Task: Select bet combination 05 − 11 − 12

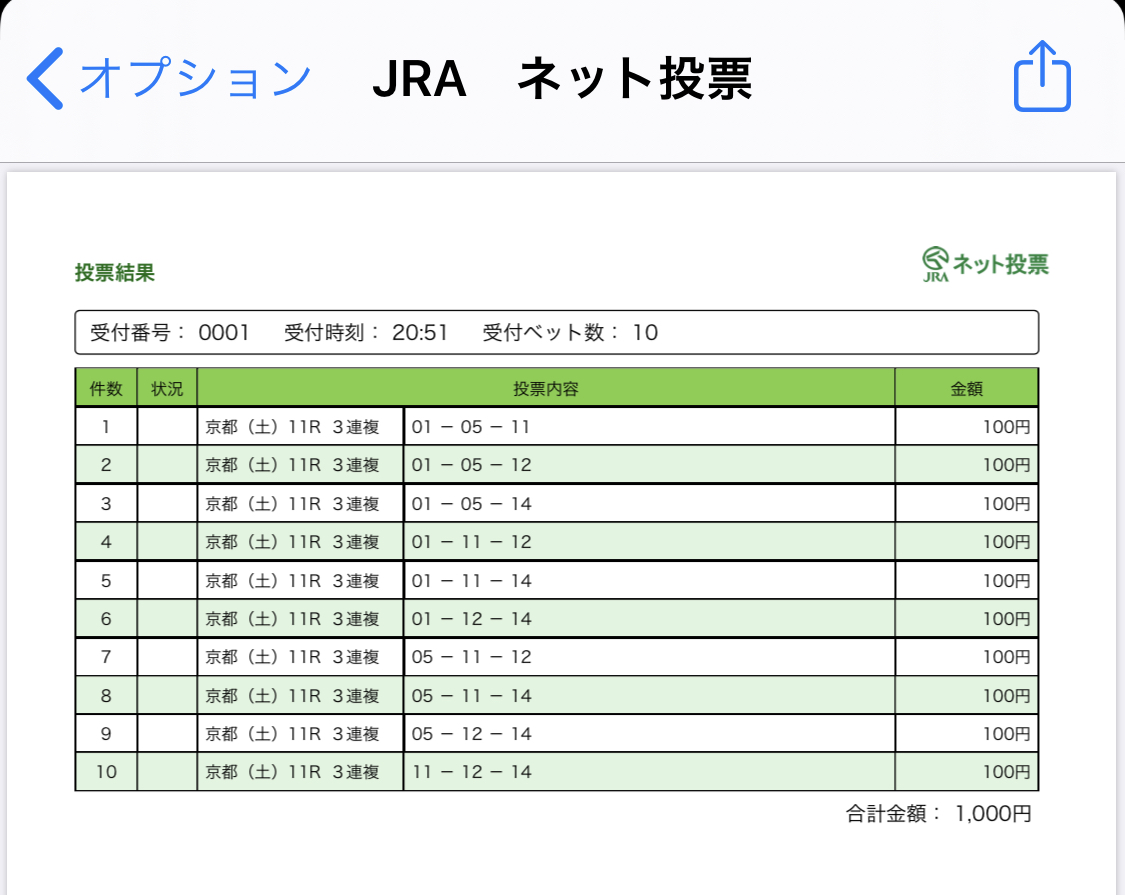Action: coord(471,657)
